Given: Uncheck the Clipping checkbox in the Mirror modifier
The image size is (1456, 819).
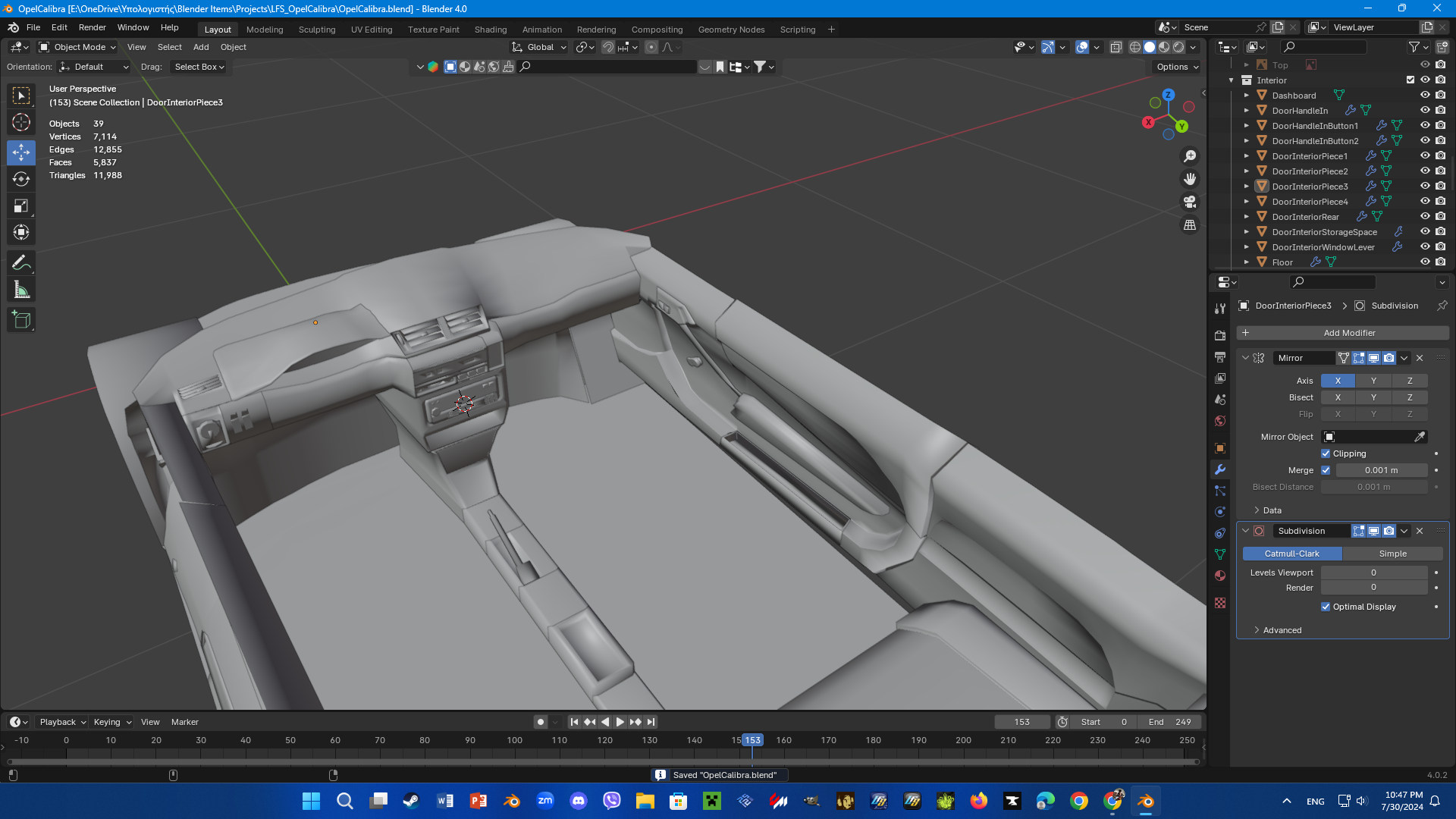Looking at the screenshot, I should [1326, 453].
